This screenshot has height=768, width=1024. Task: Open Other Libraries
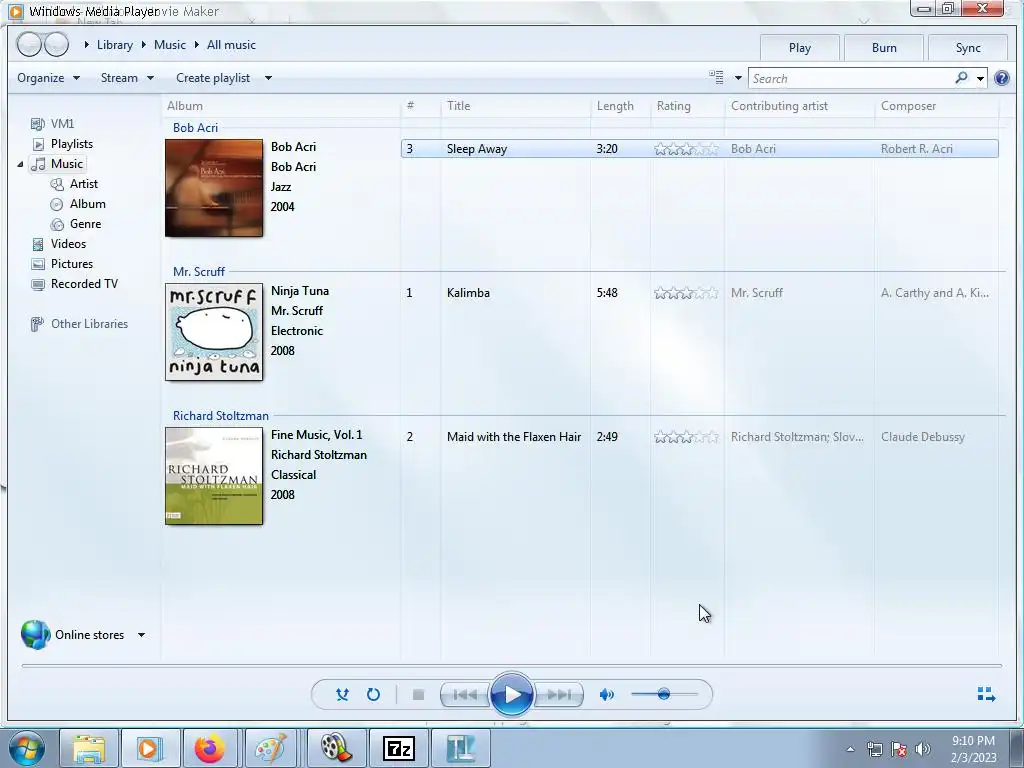point(79,324)
